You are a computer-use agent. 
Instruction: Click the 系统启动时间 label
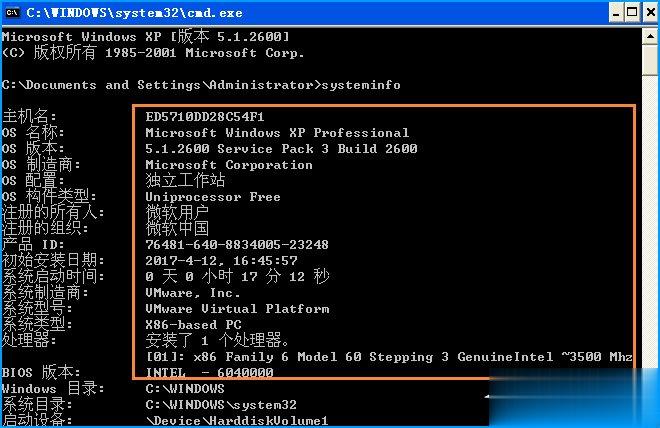(53, 276)
